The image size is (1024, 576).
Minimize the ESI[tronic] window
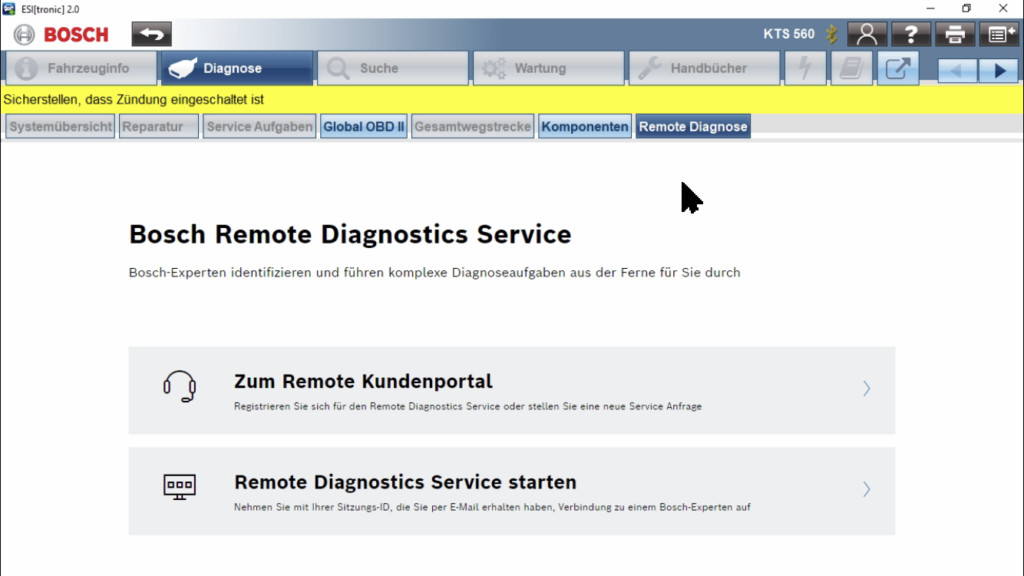coord(930,8)
